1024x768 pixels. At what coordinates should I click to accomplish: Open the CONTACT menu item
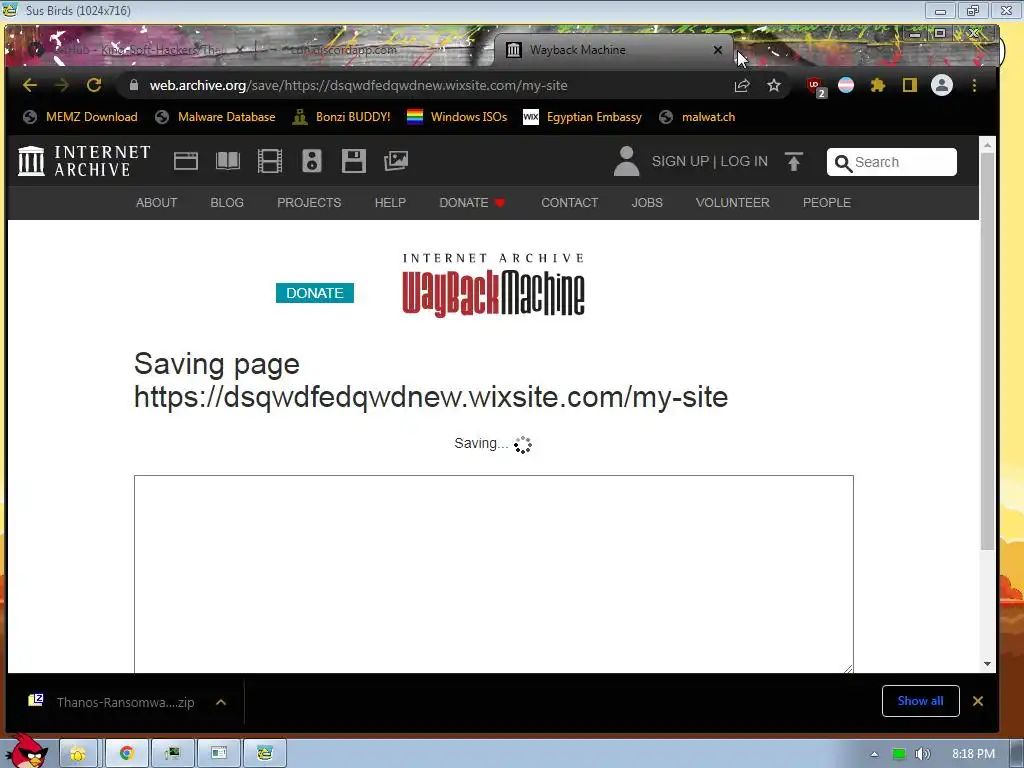point(569,202)
